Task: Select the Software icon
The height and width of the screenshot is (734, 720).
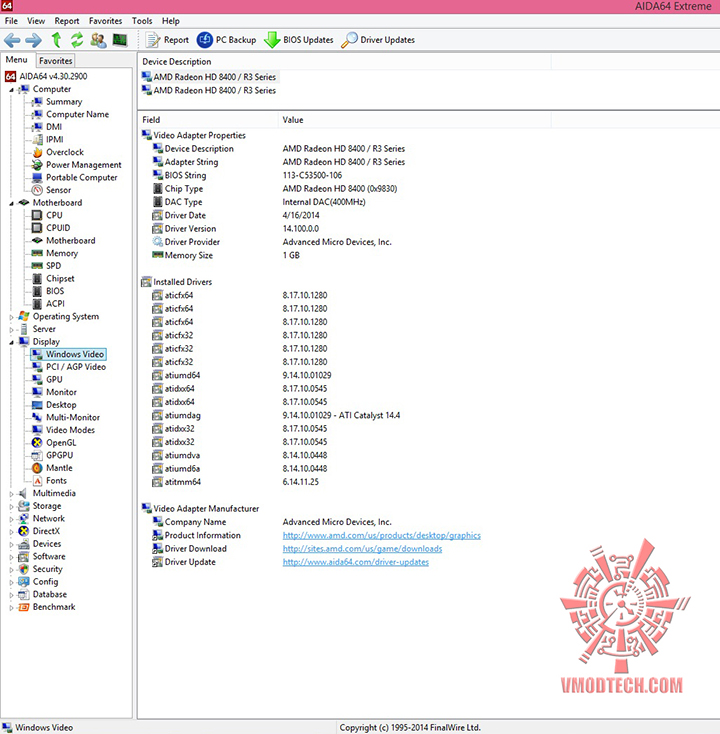Action: (24, 557)
